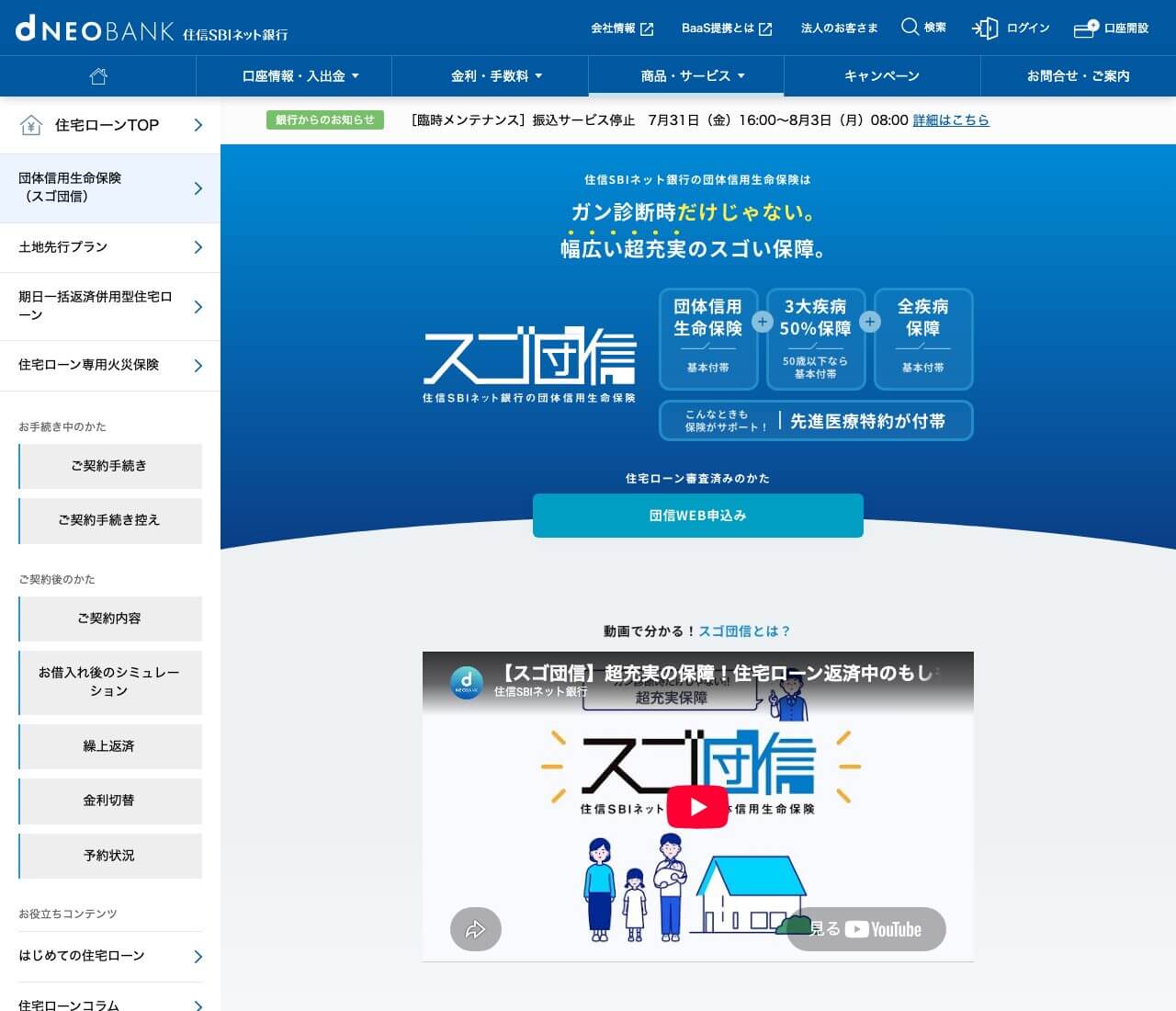Click the 住信SBIネット銀行 channel name
The width and height of the screenshot is (1176, 1011).
click(541, 692)
